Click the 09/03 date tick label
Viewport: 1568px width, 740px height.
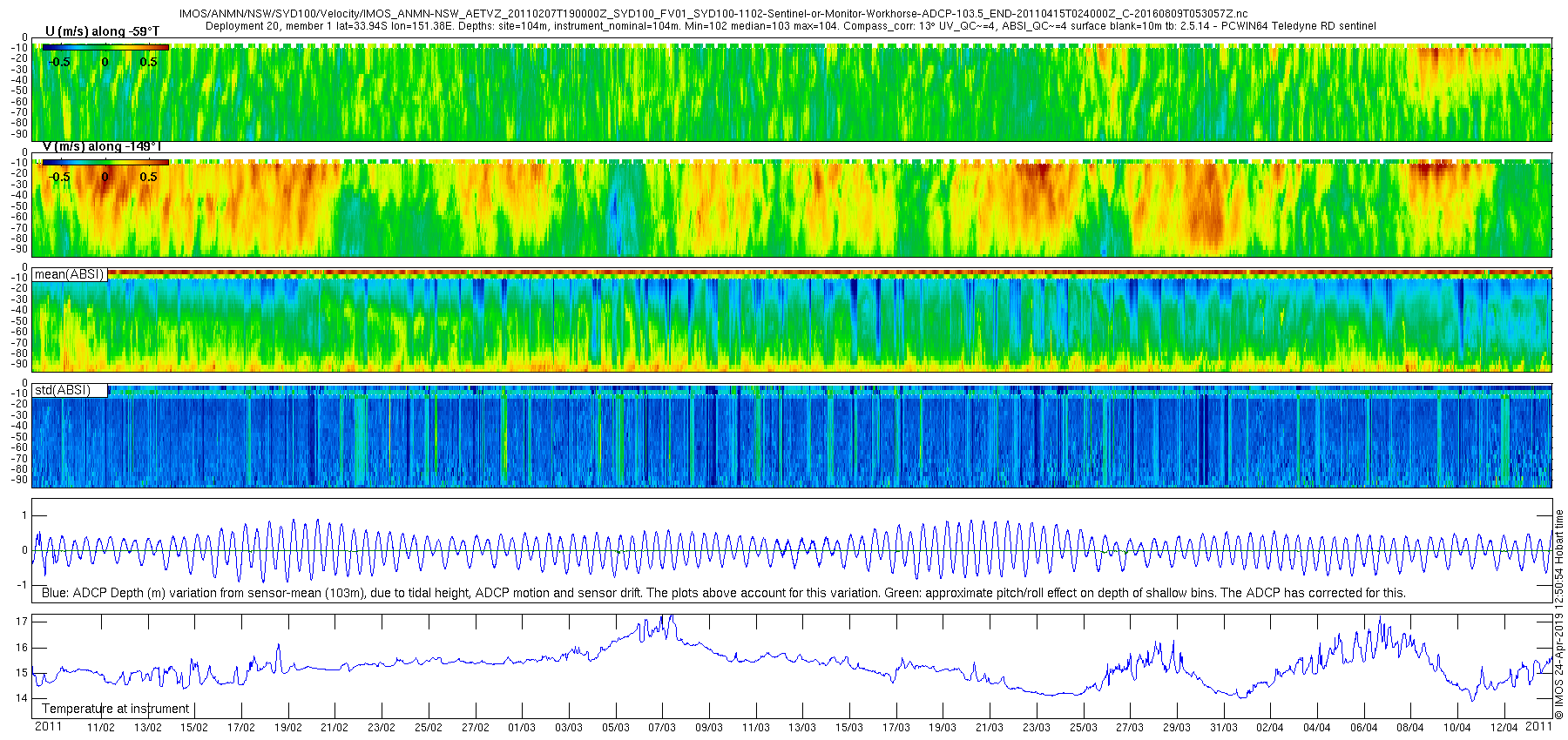708,728
